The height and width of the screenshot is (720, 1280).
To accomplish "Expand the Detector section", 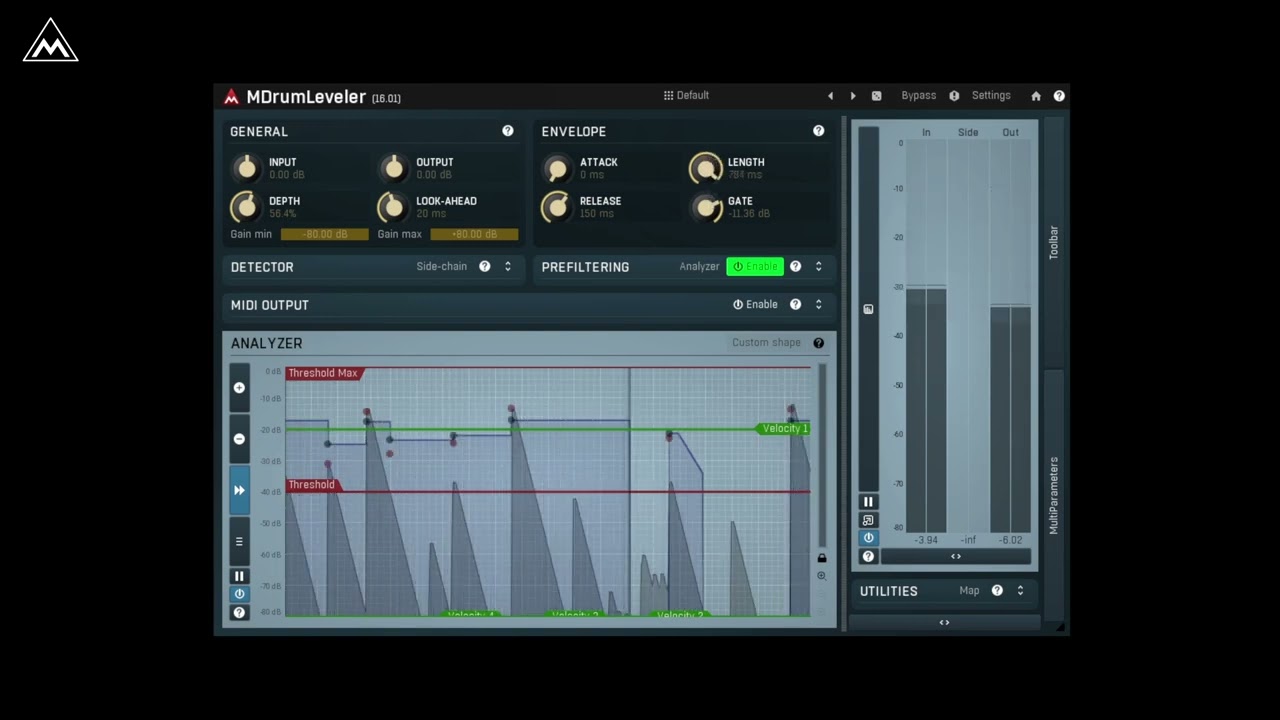I will 507,267.
